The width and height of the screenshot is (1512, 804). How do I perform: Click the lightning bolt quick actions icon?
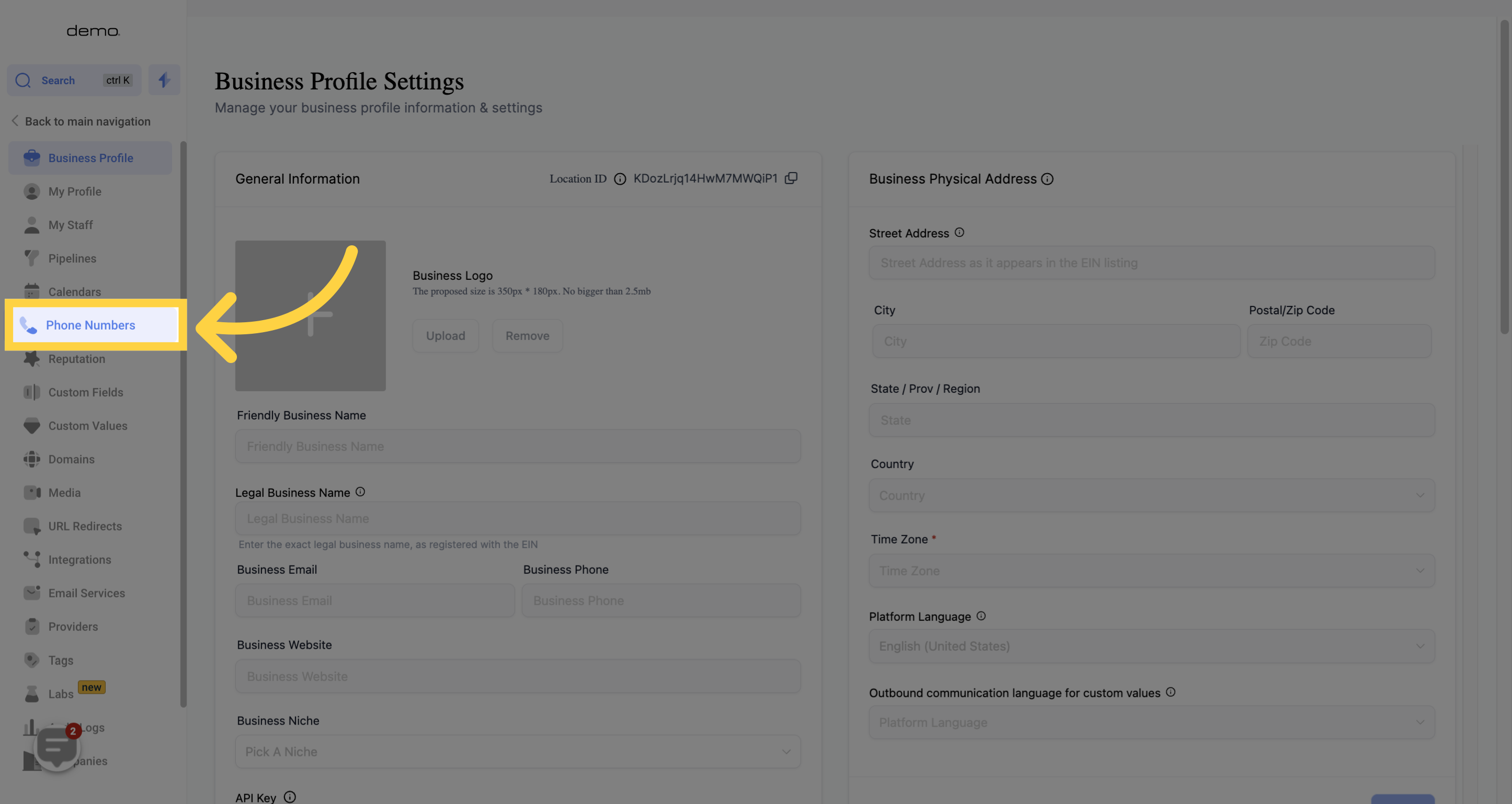click(164, 81)
